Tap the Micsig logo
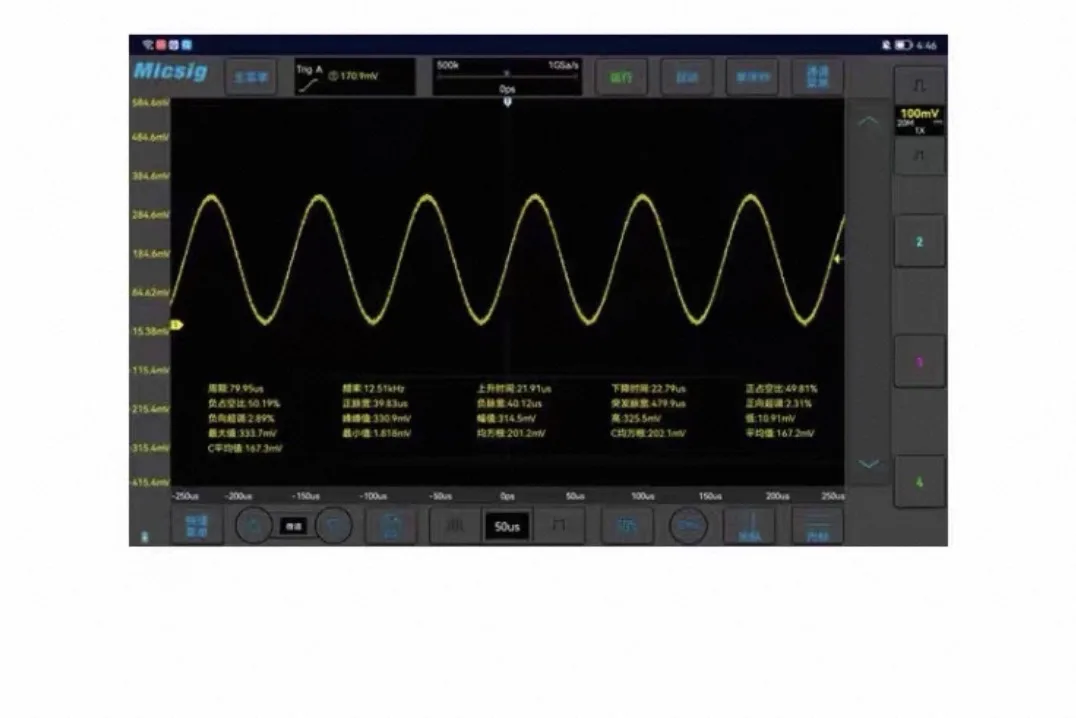Image resolution: width=1076 pixels, height=718 pixels. [170, 71]
